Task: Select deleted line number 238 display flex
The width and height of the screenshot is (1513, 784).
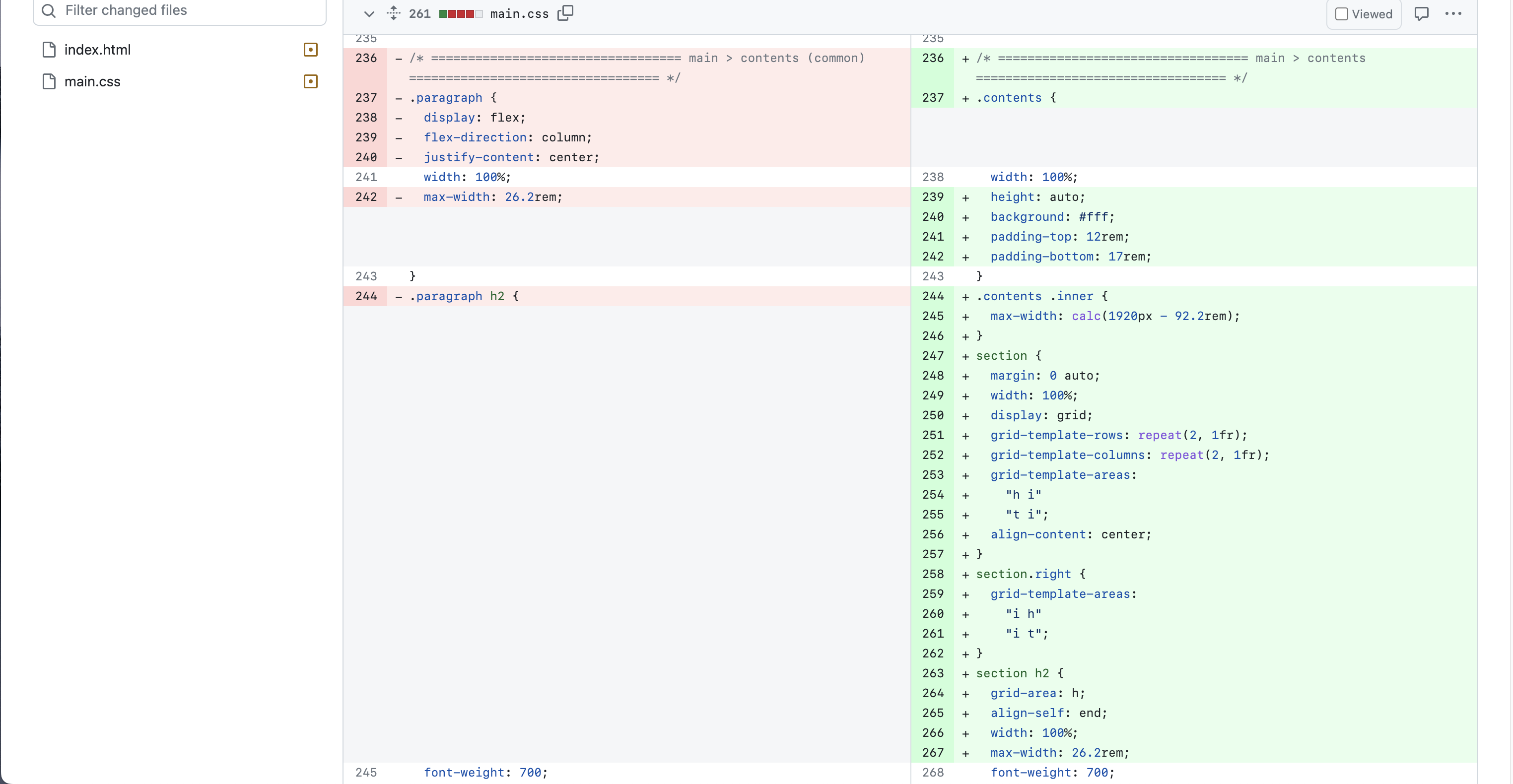Action: 366,118
